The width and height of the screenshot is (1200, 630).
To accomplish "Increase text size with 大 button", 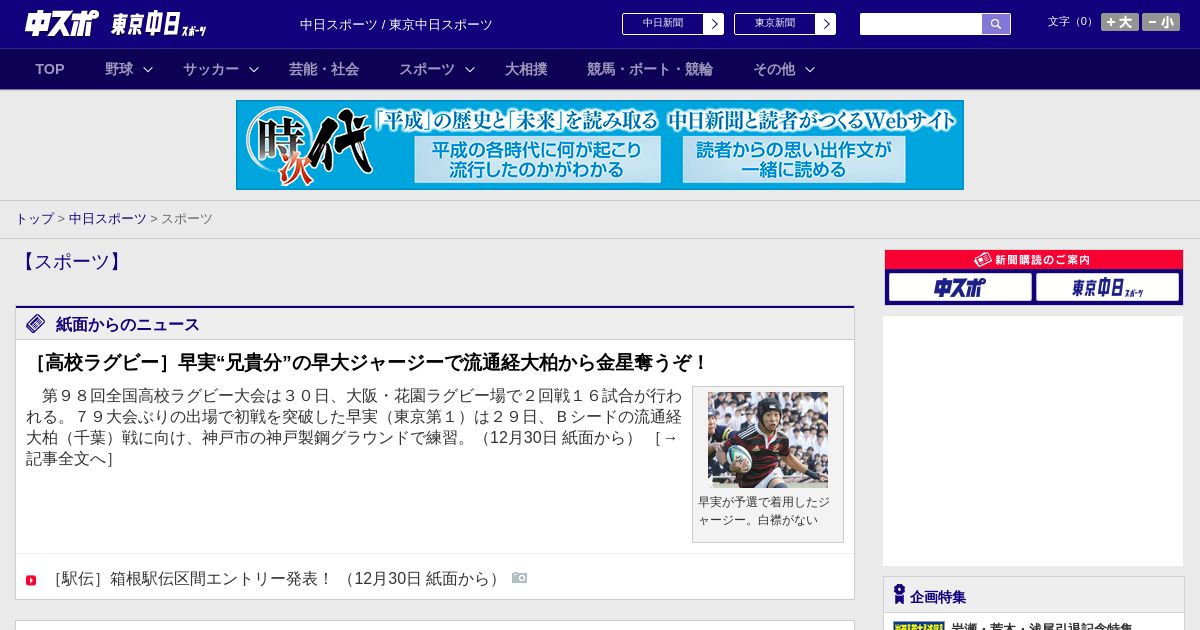I will (1120, 22).
